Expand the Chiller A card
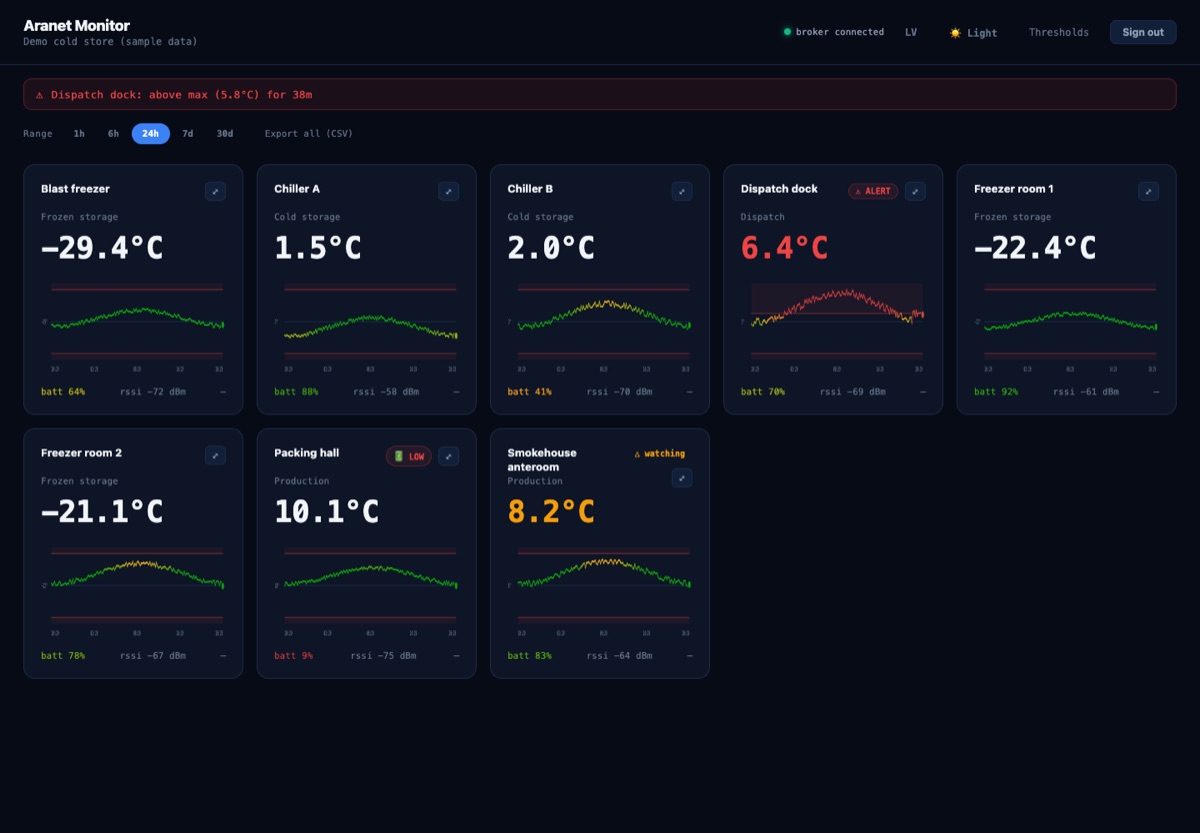The width and height of the screenshot is (1200, 833). coord(449,191)
